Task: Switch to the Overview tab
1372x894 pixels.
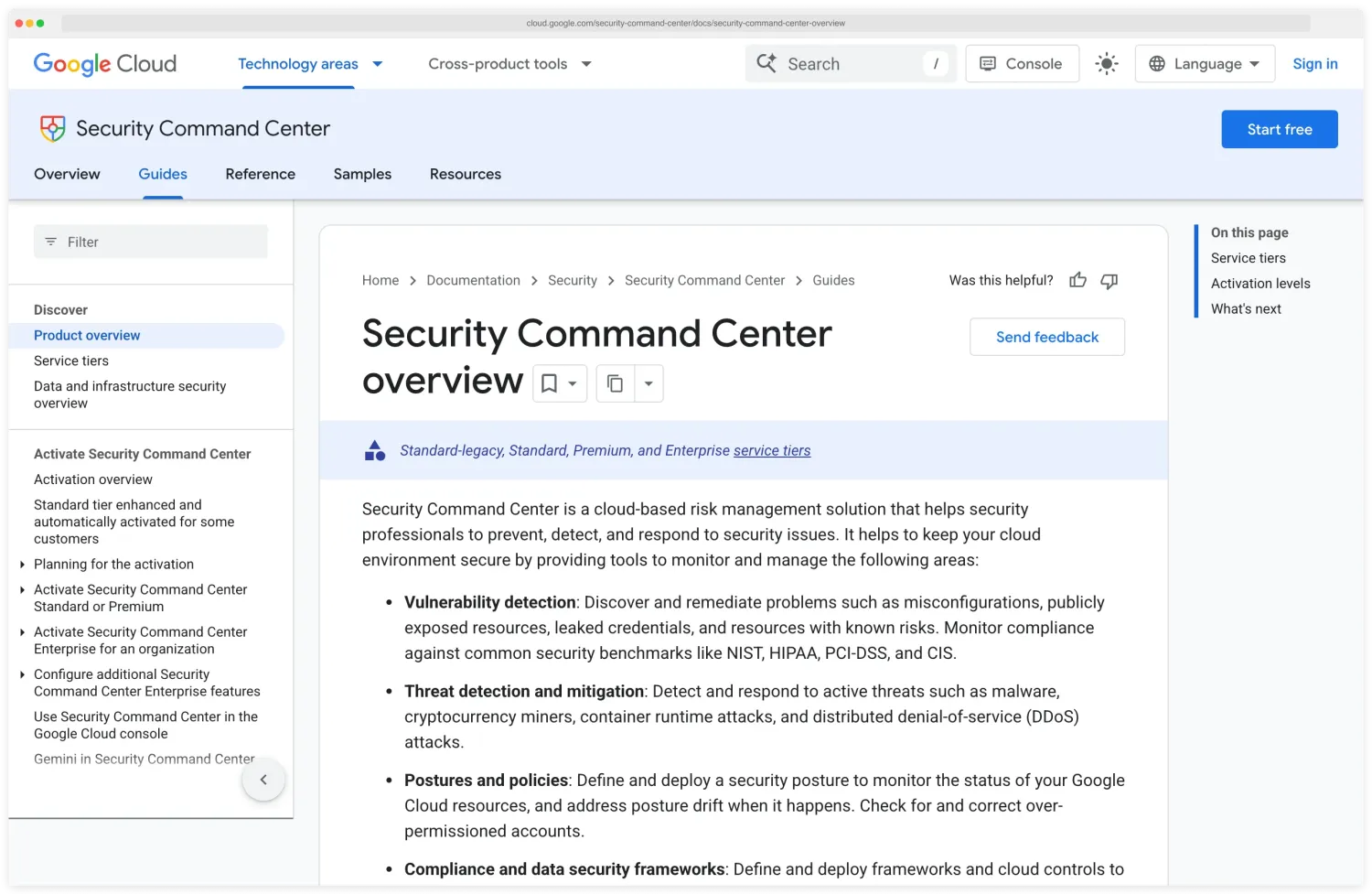Action: click(67, 174)
